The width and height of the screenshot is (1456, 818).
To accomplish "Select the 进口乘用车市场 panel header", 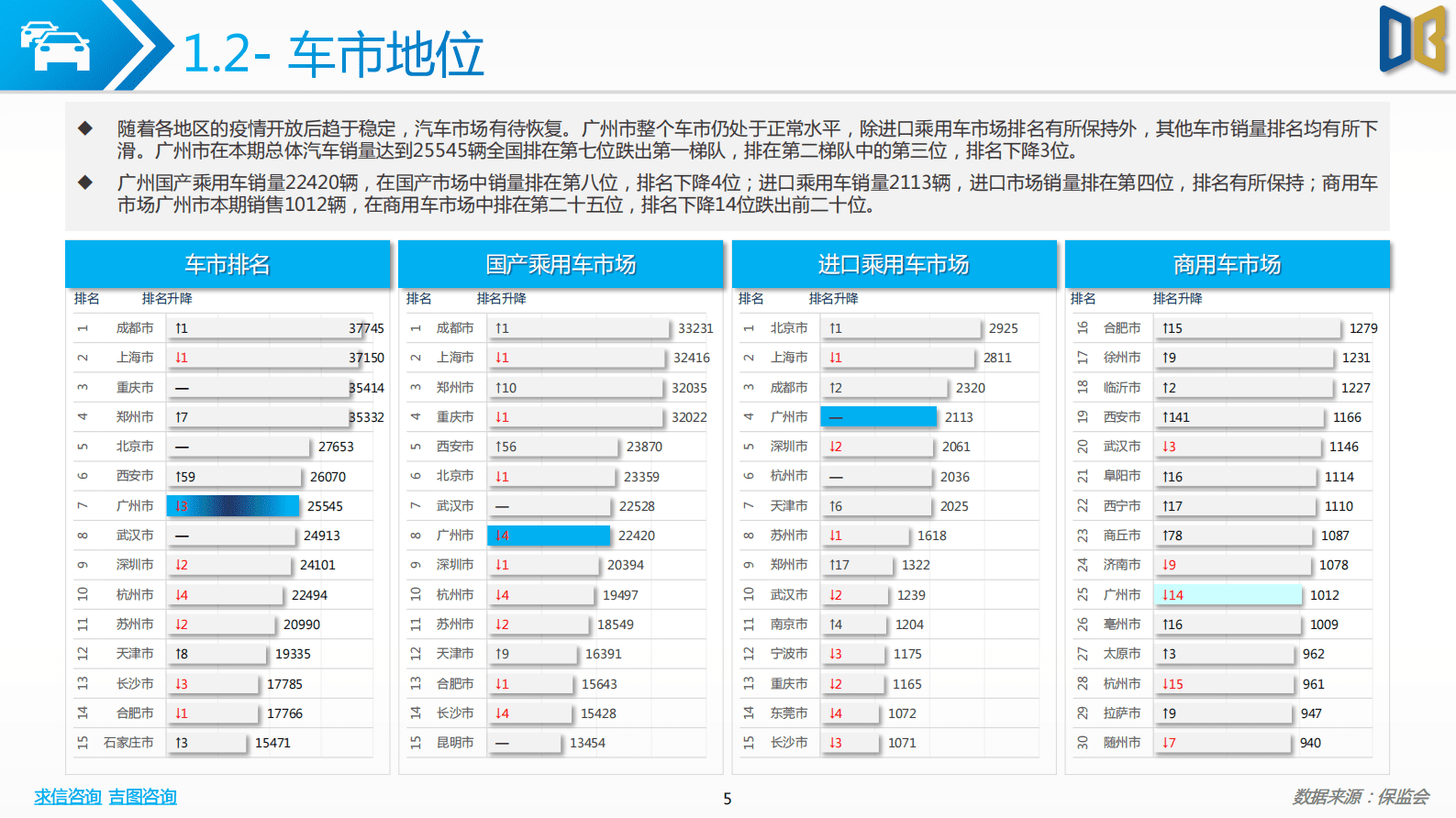I will [x=894, y=264].
